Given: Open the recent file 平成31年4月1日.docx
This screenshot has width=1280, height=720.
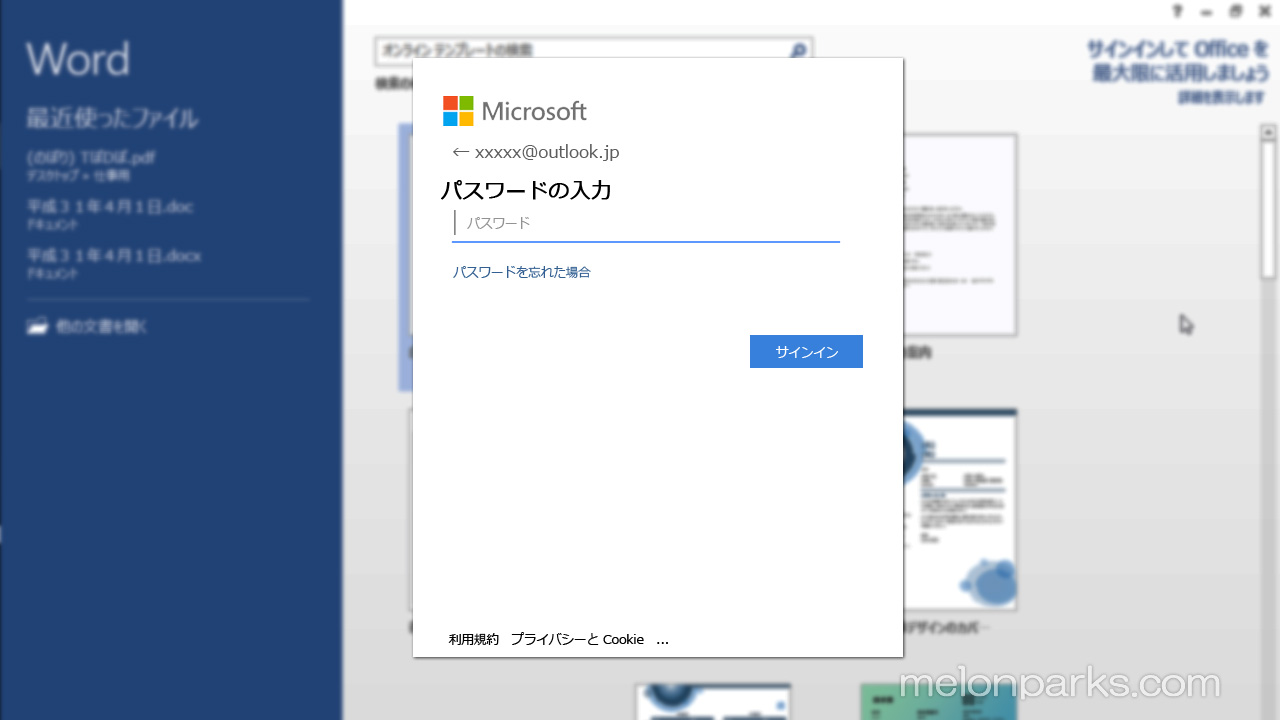Looking at the screenshot, I should (x=114, y=263).
